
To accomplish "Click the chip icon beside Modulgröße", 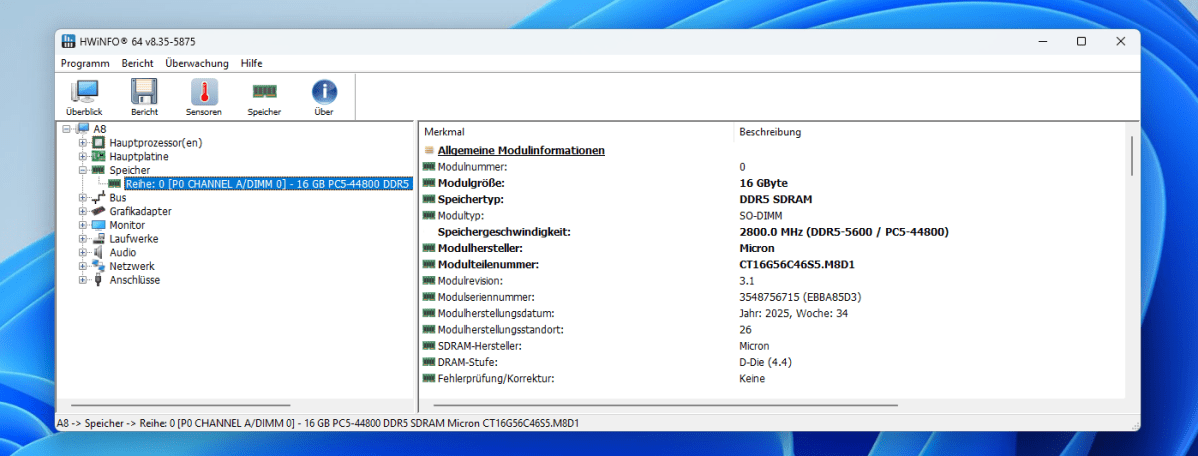I will (429, 183).
